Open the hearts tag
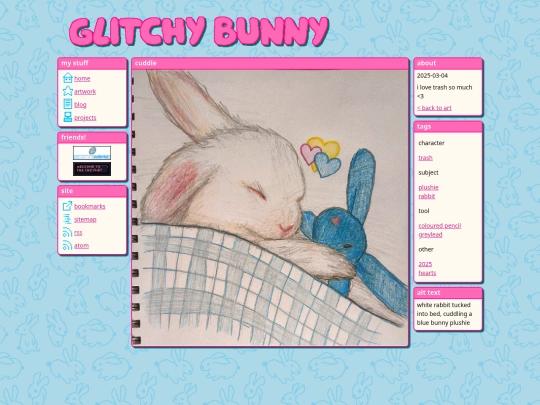 [427, 273]
